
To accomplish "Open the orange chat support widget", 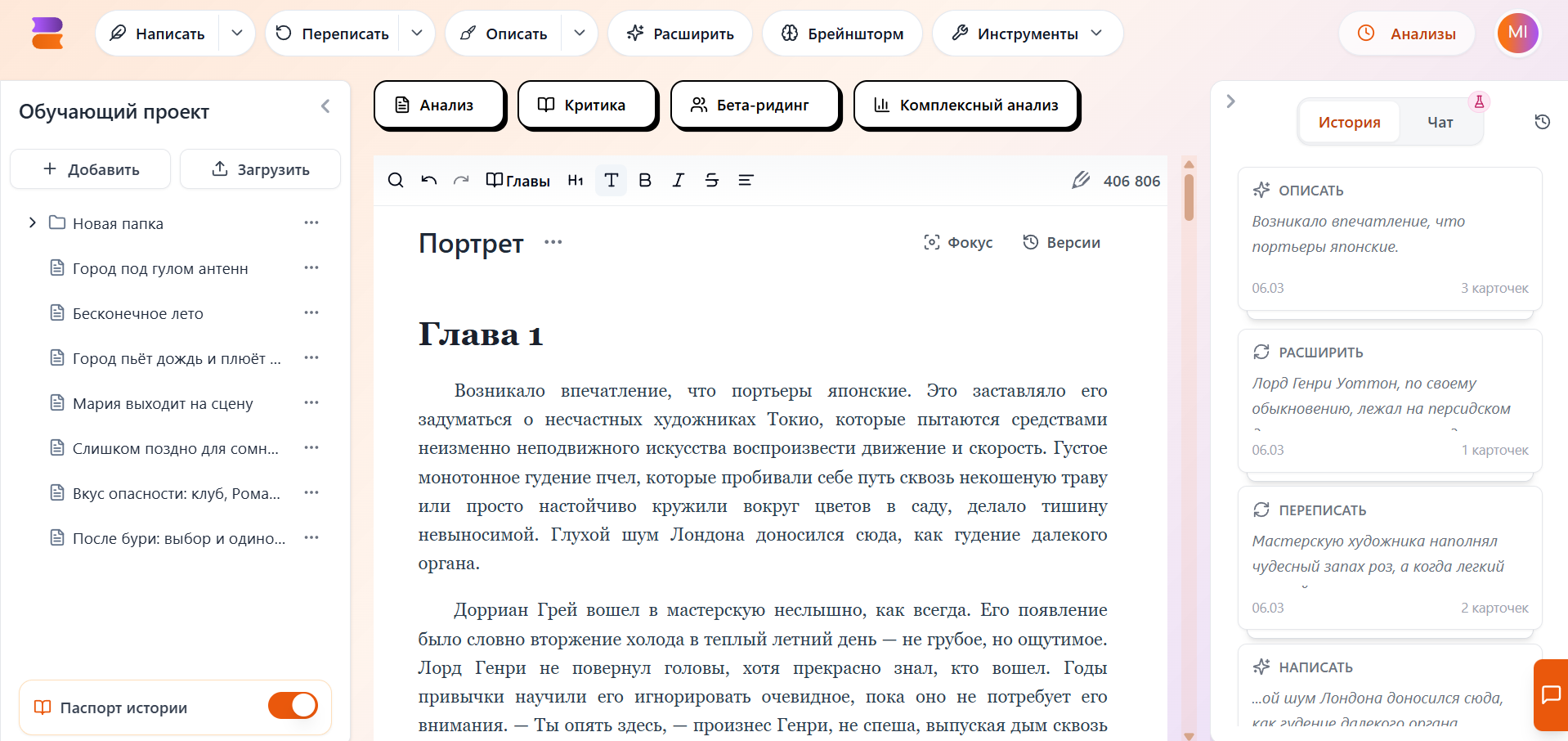I will [x=1551, y=694].
